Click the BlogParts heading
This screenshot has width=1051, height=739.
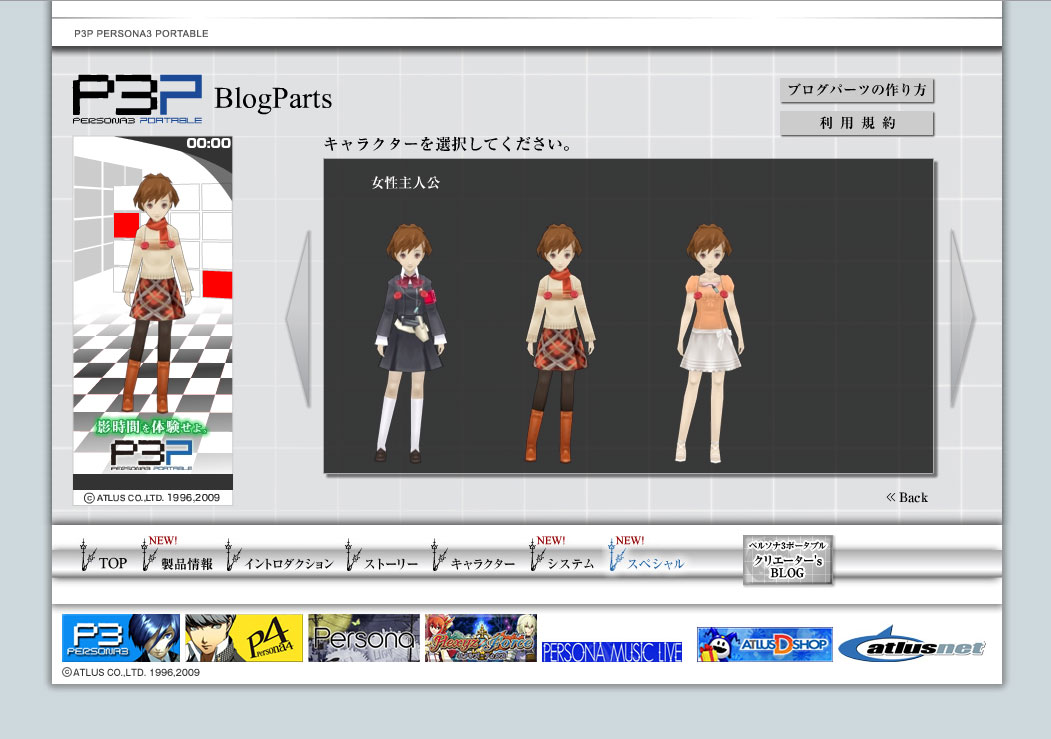coord(273,98)
